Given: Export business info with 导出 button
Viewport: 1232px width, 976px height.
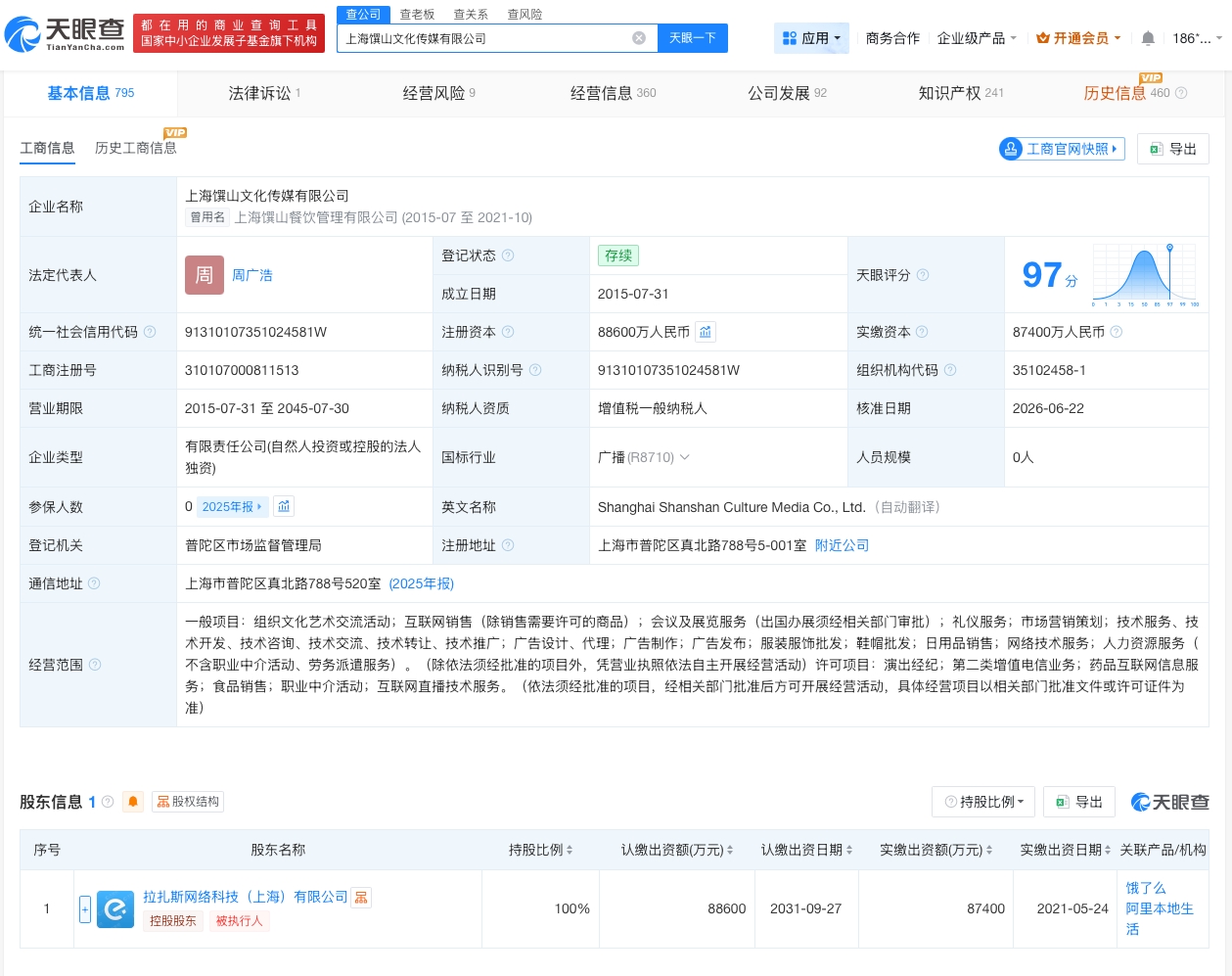Looking at the screenshot, I should [1173, 149].
